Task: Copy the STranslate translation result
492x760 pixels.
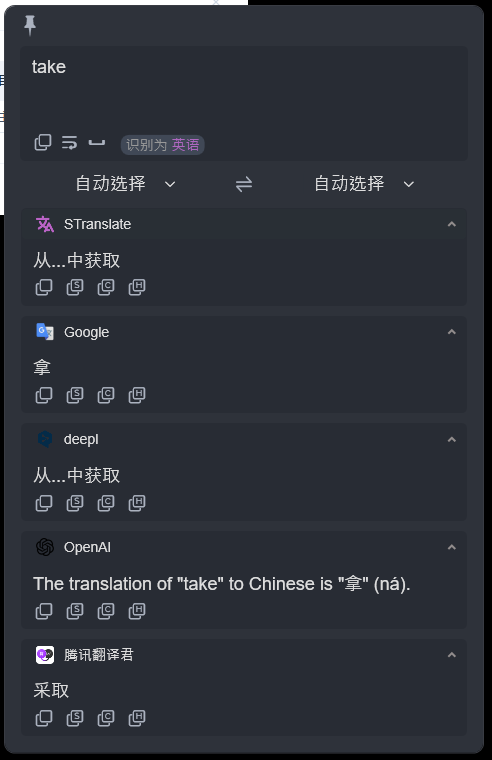Action: coord(44,287)
